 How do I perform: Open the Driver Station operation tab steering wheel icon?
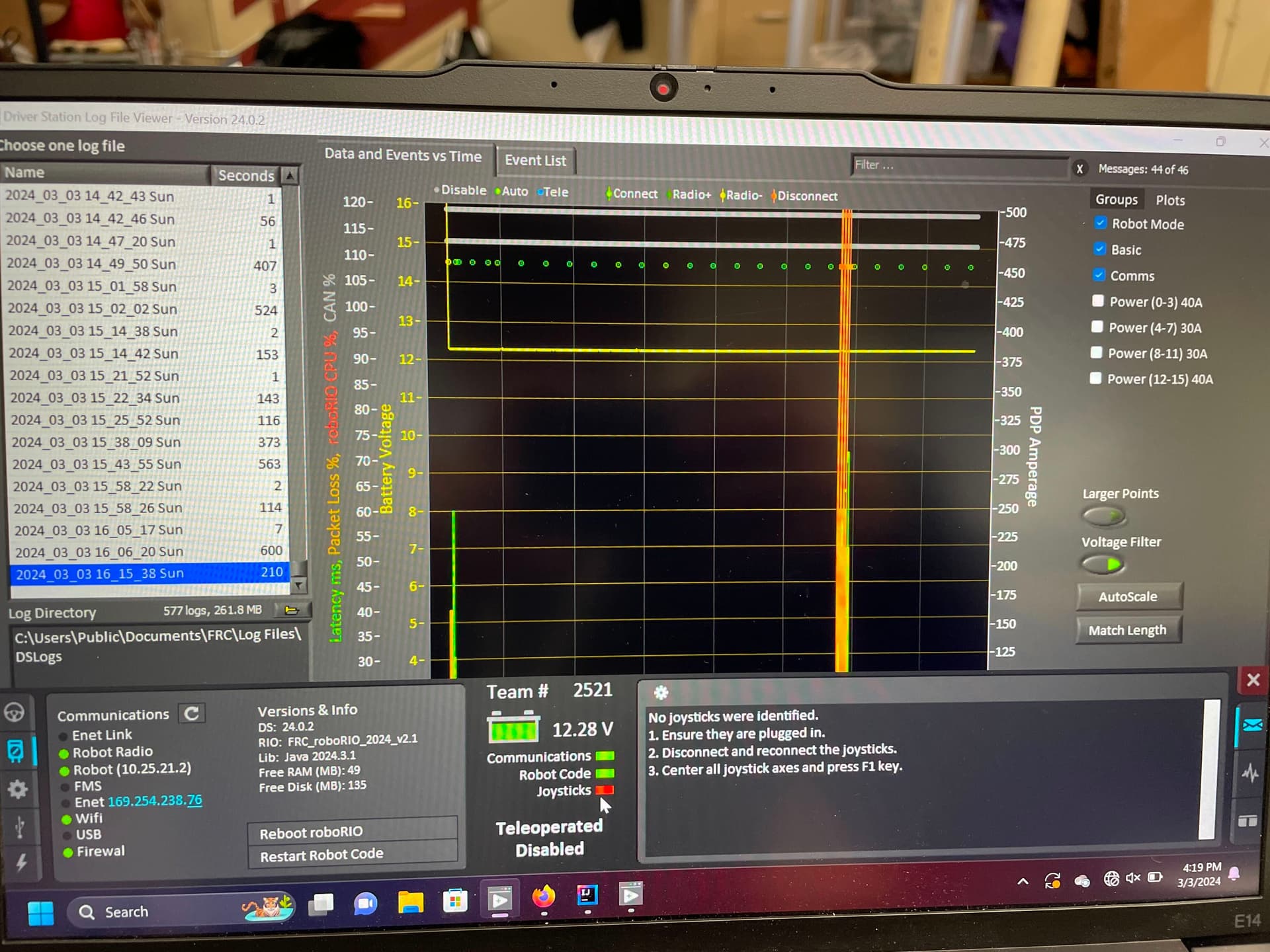point(15,712)
